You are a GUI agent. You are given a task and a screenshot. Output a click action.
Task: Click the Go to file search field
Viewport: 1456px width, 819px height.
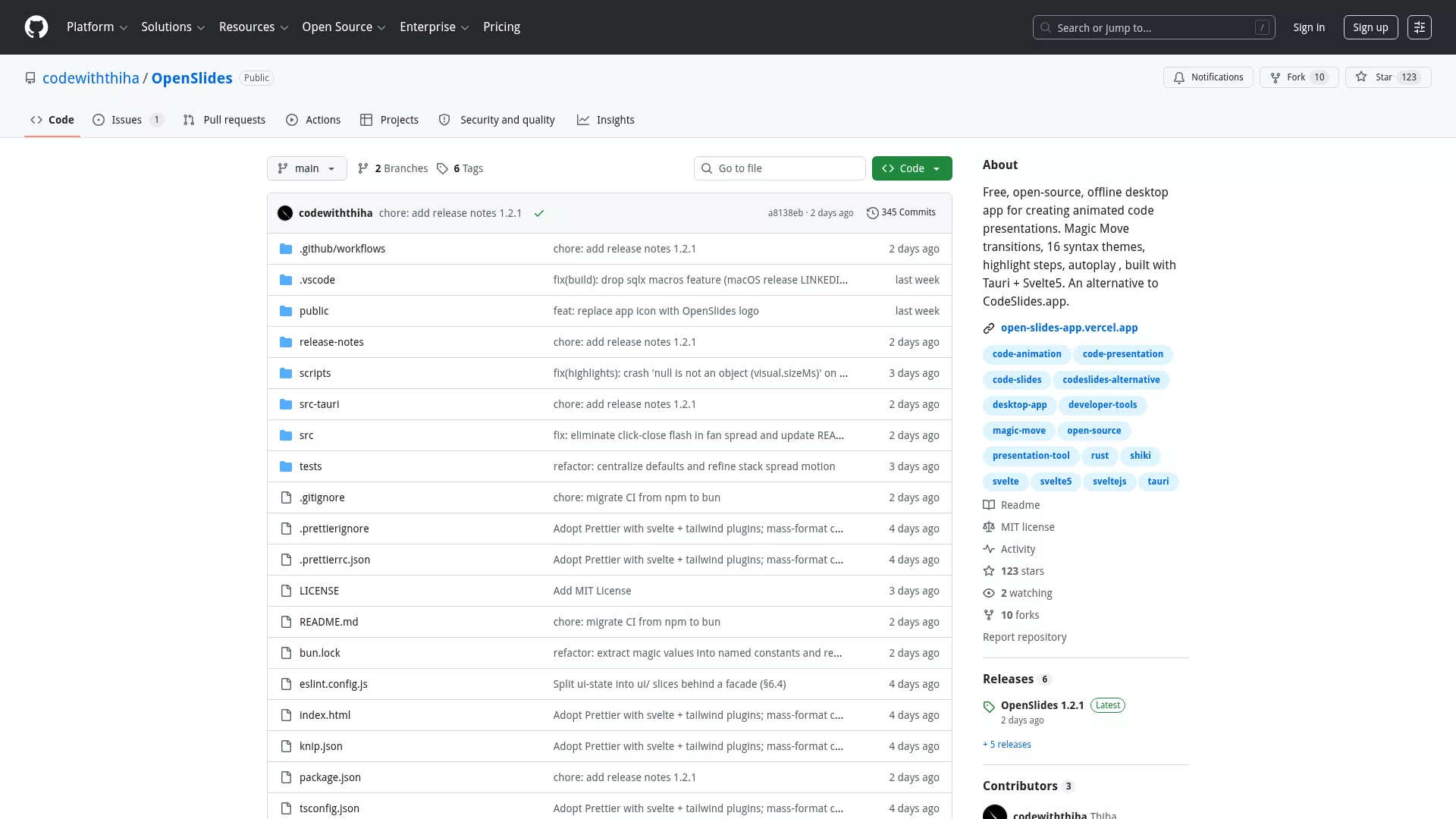click(x=780, y=168)
